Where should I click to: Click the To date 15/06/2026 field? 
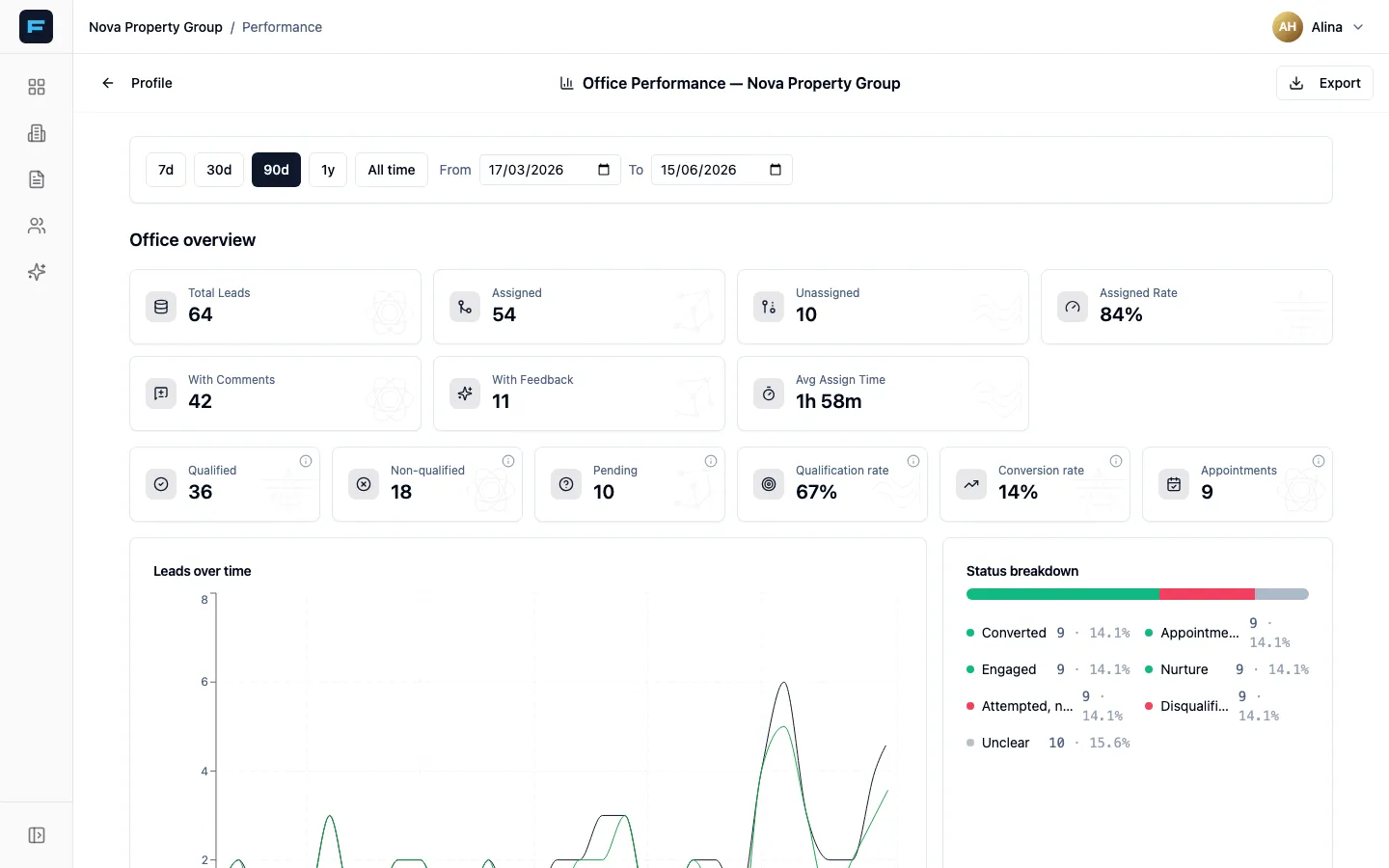(722, 170)
